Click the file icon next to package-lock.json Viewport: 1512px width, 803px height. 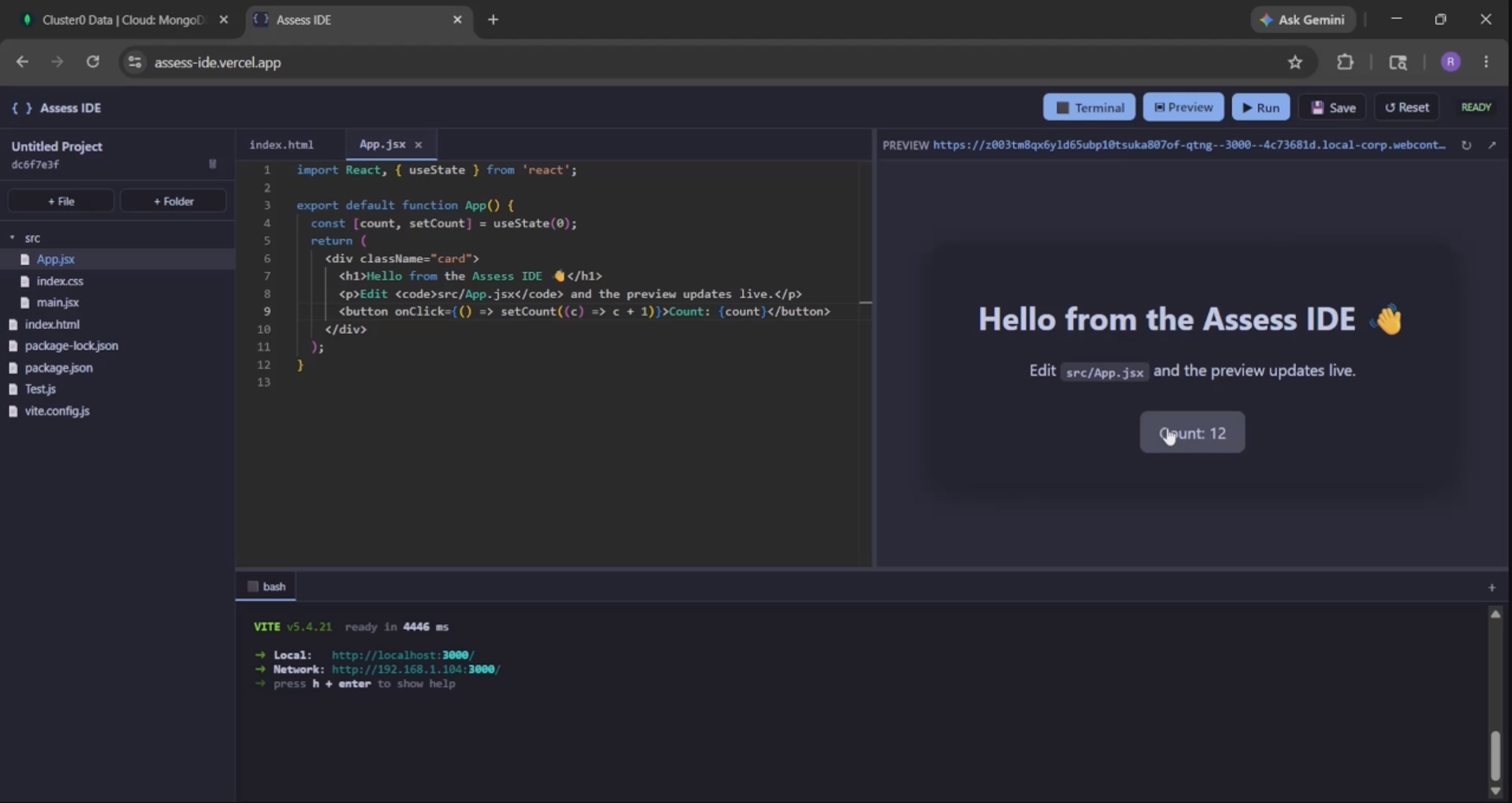[13, 345]
